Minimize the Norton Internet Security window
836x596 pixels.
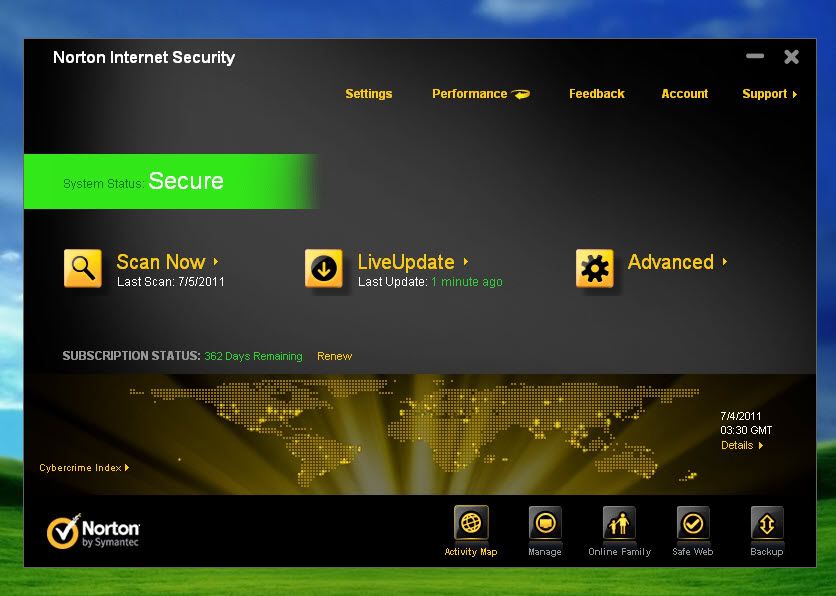pyautogui.click(x=755, y=56)
